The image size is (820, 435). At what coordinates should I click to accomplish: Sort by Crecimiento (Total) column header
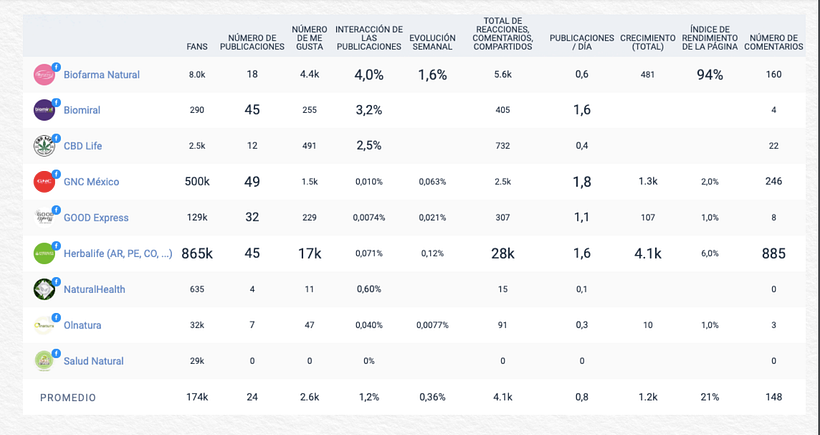point(647,42)
